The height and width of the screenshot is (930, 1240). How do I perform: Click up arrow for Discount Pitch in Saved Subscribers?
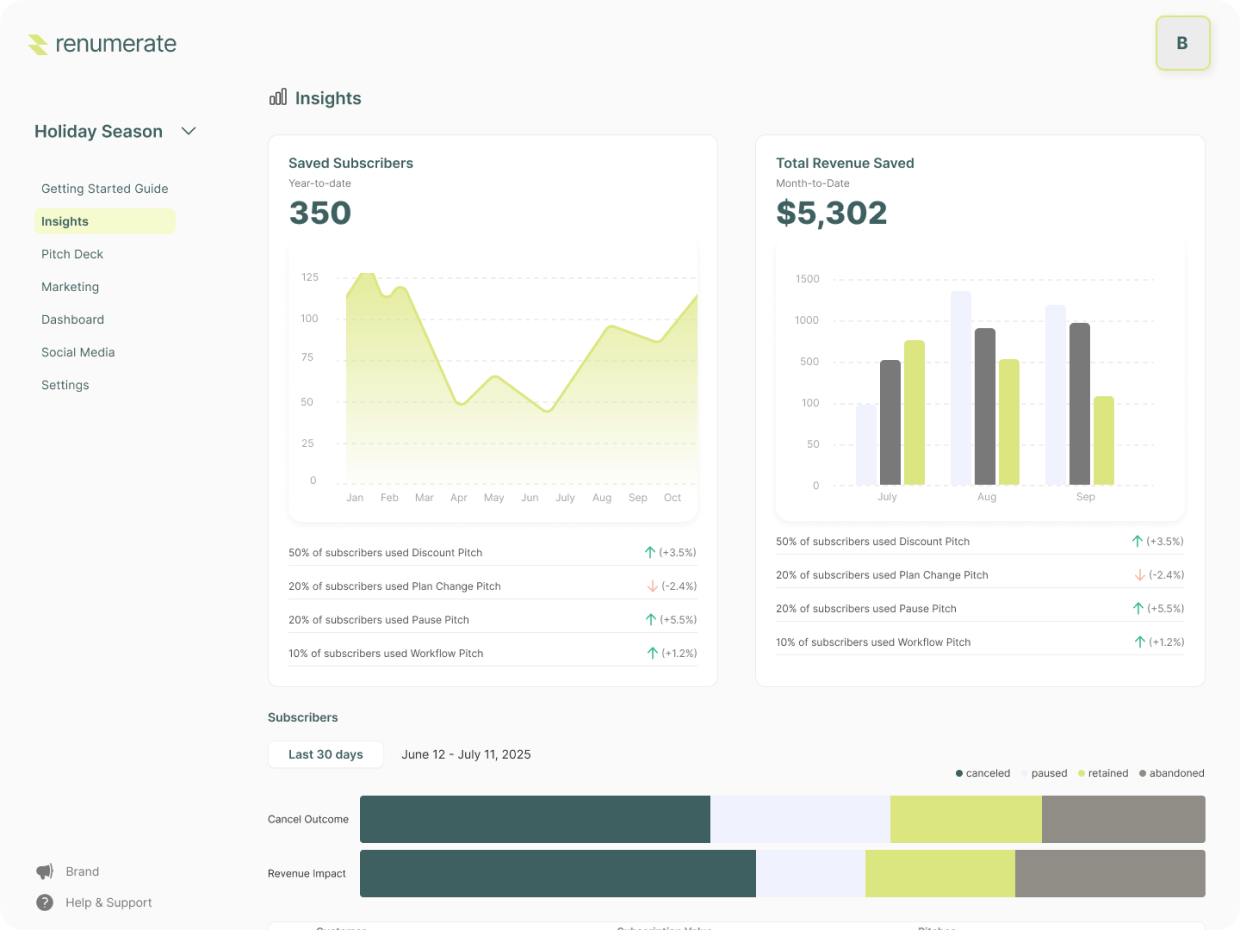point(650,552)
